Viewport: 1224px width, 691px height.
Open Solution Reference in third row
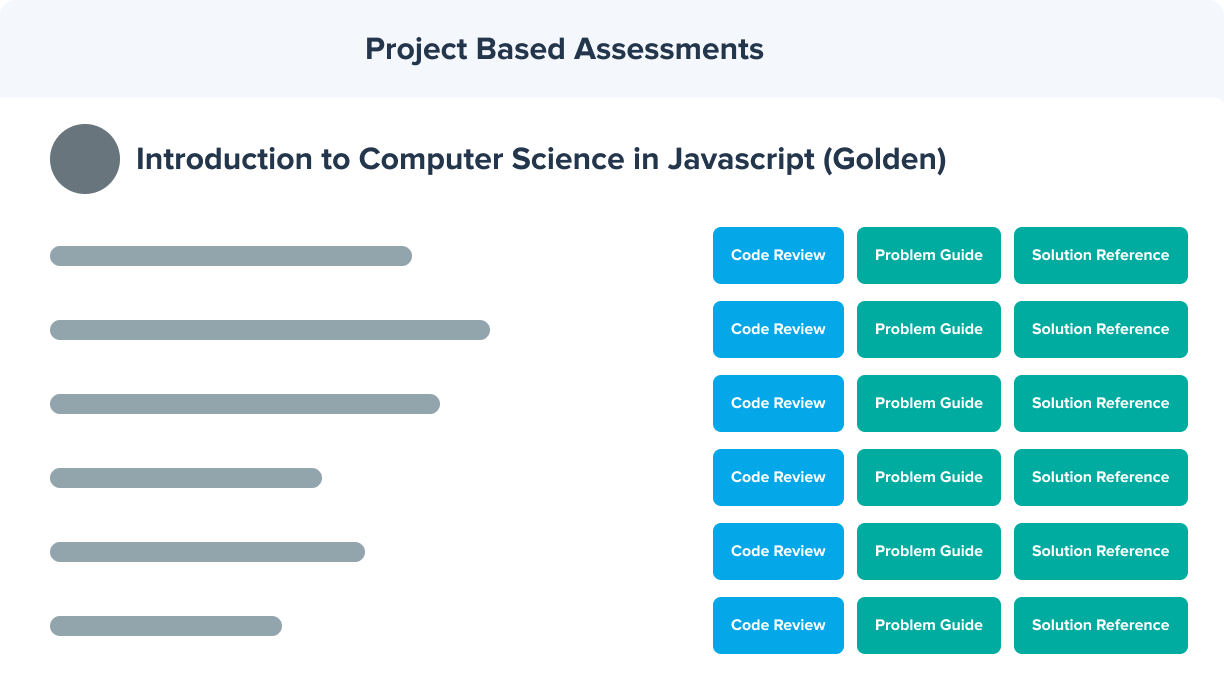click(1101, 403)
